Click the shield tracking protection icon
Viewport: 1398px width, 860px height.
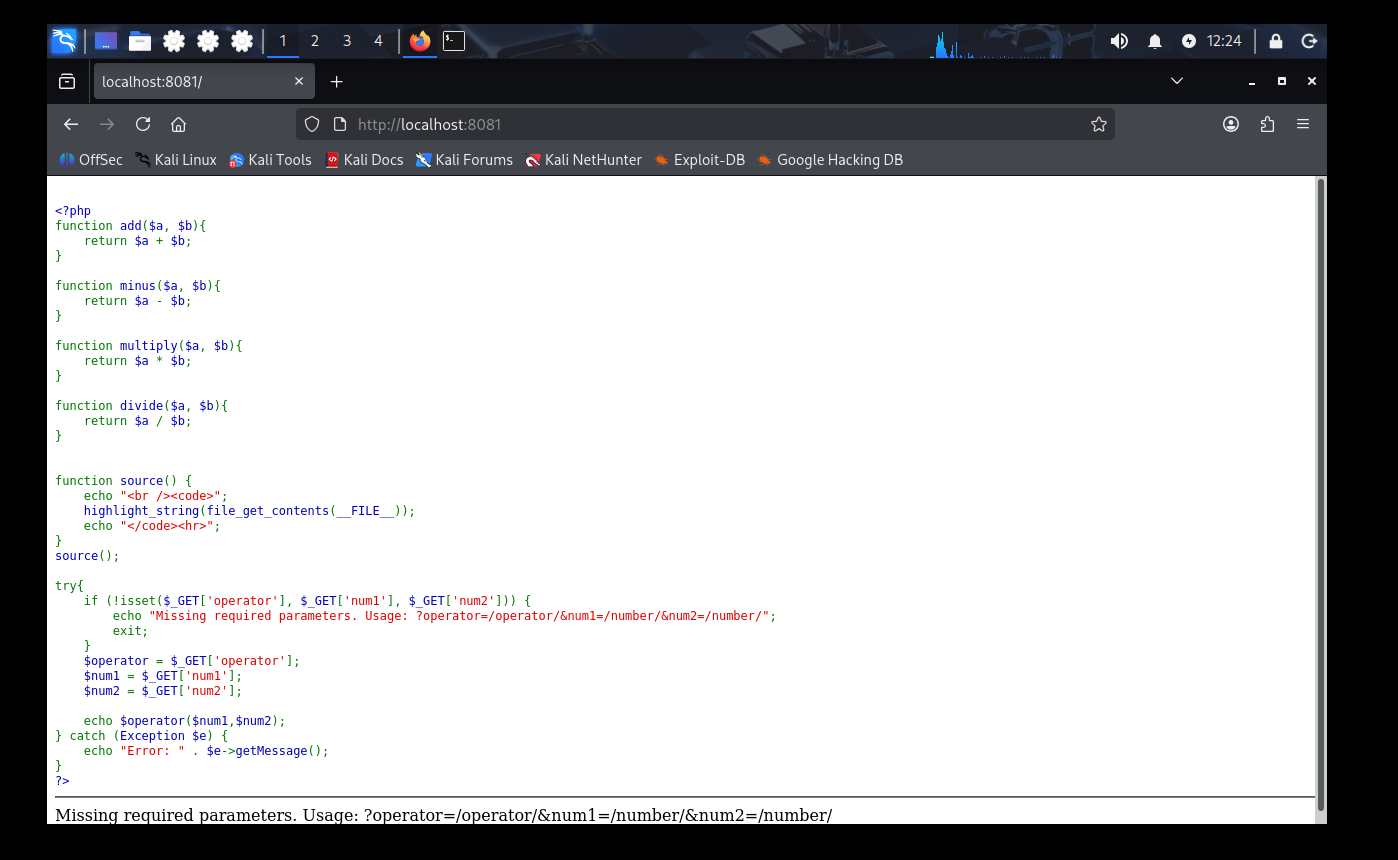point(312,124)
